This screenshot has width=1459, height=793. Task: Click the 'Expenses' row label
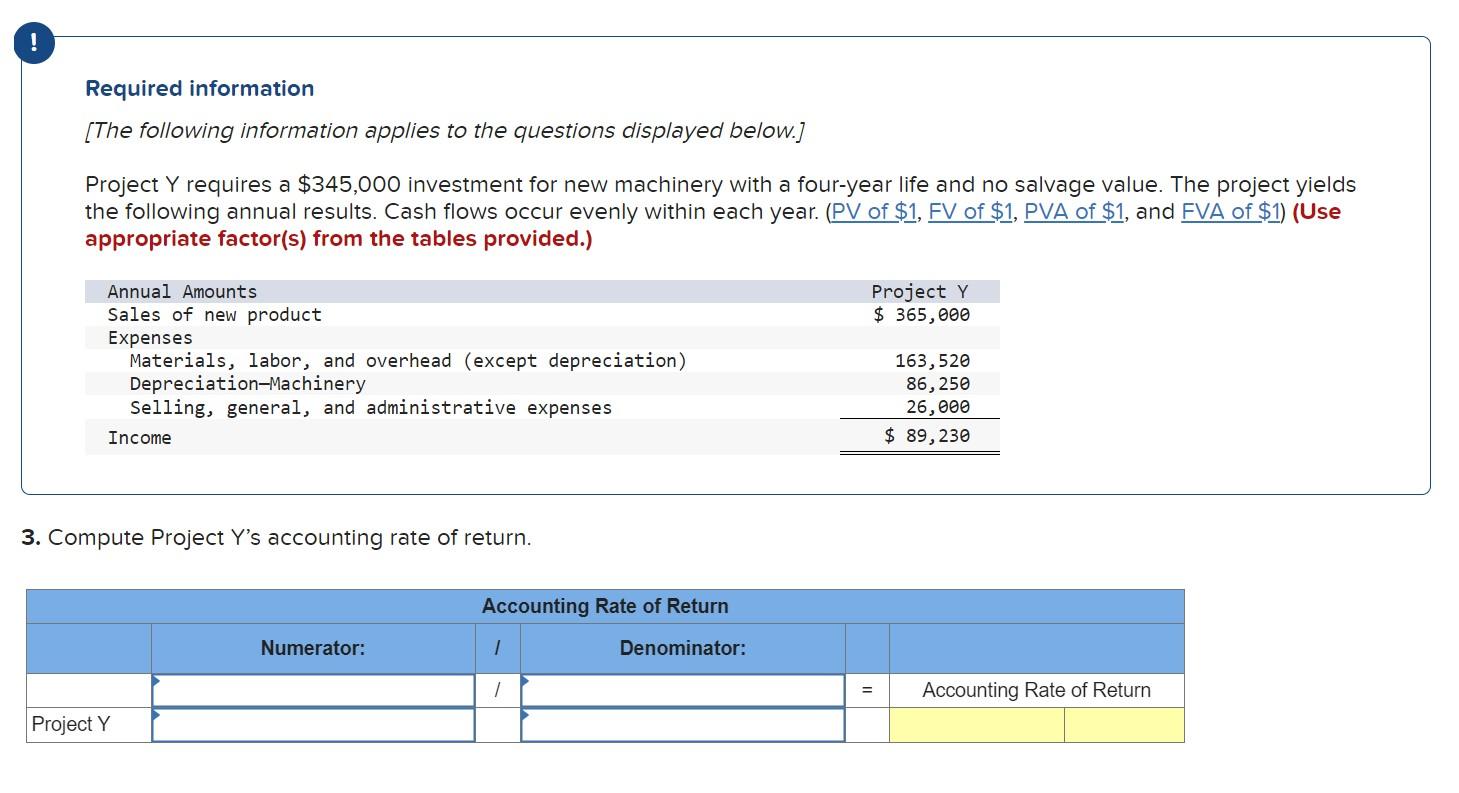(150, 338)
